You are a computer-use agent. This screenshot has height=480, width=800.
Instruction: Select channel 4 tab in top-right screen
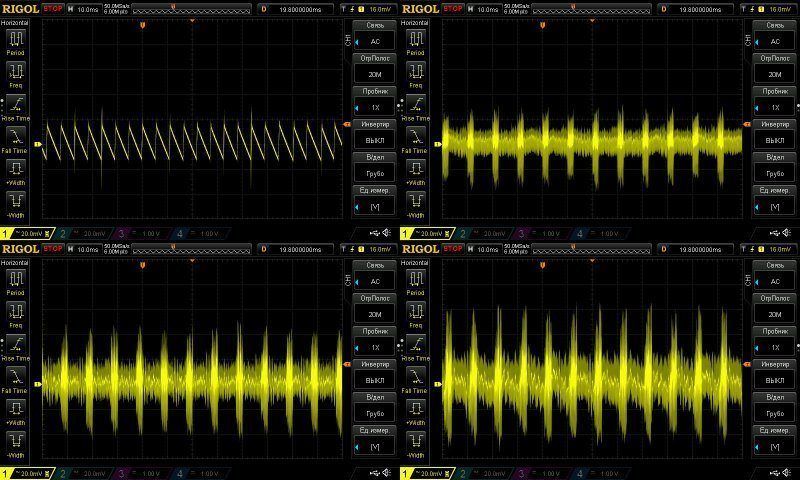click(601, 234)
